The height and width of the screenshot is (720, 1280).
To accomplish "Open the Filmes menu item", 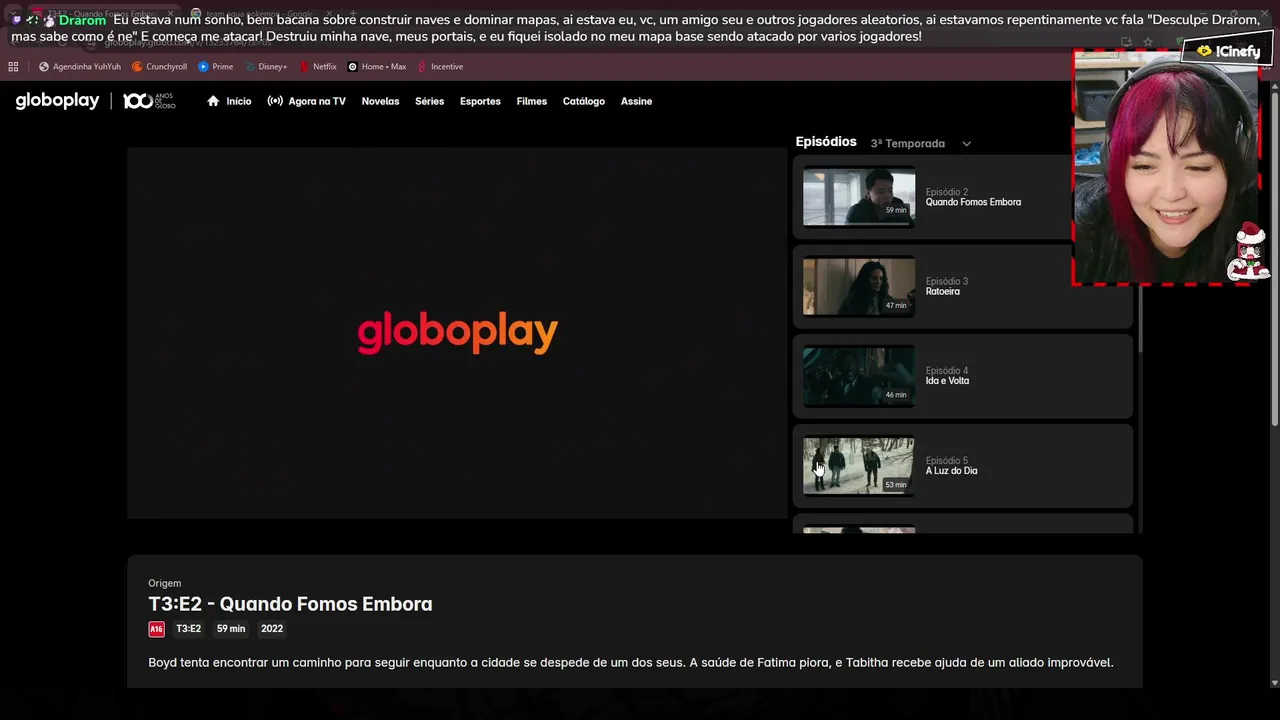I will 531,101.
